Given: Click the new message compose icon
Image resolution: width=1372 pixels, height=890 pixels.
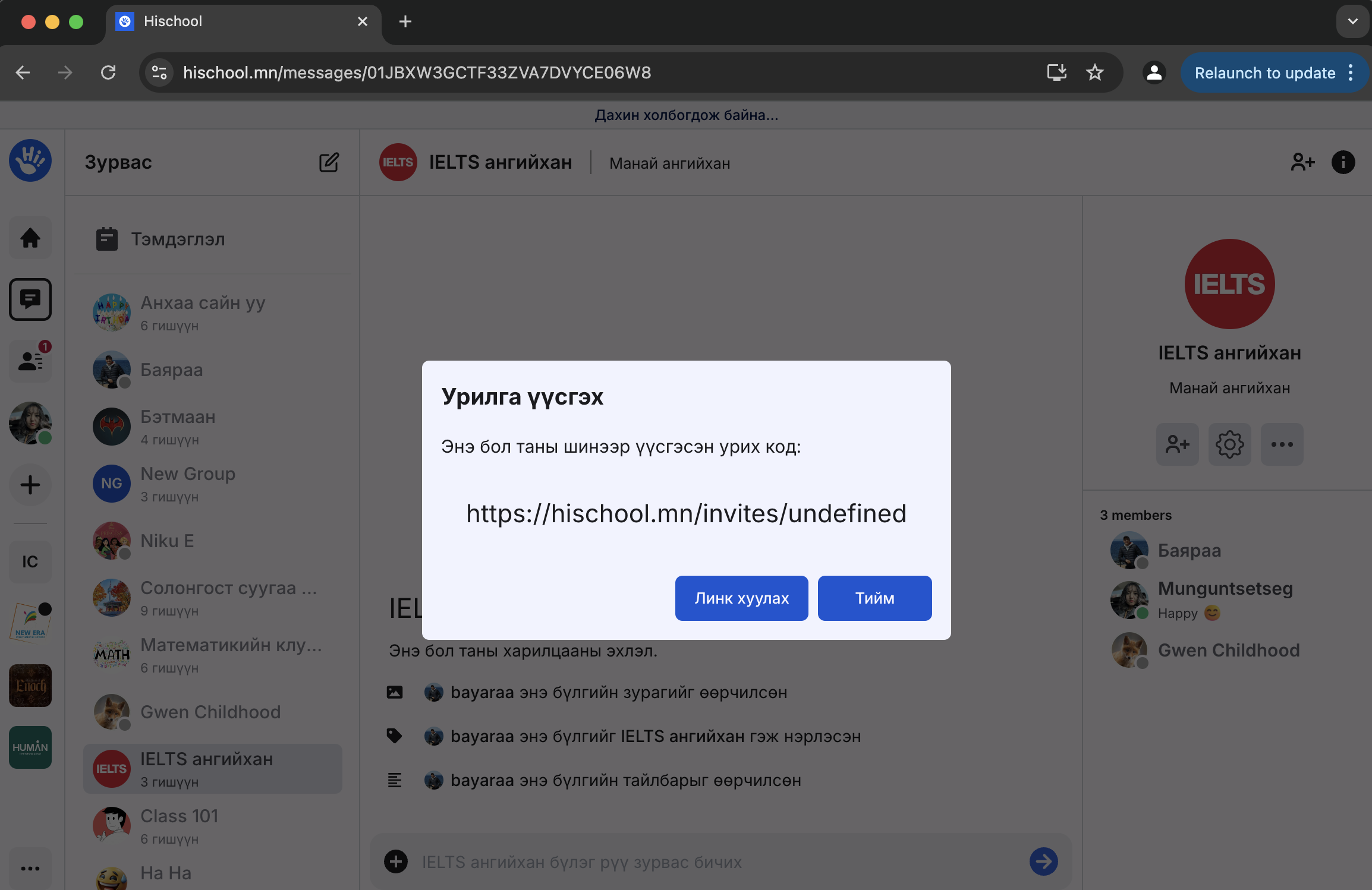Looking at the screenshot, I should pos(329,162).
